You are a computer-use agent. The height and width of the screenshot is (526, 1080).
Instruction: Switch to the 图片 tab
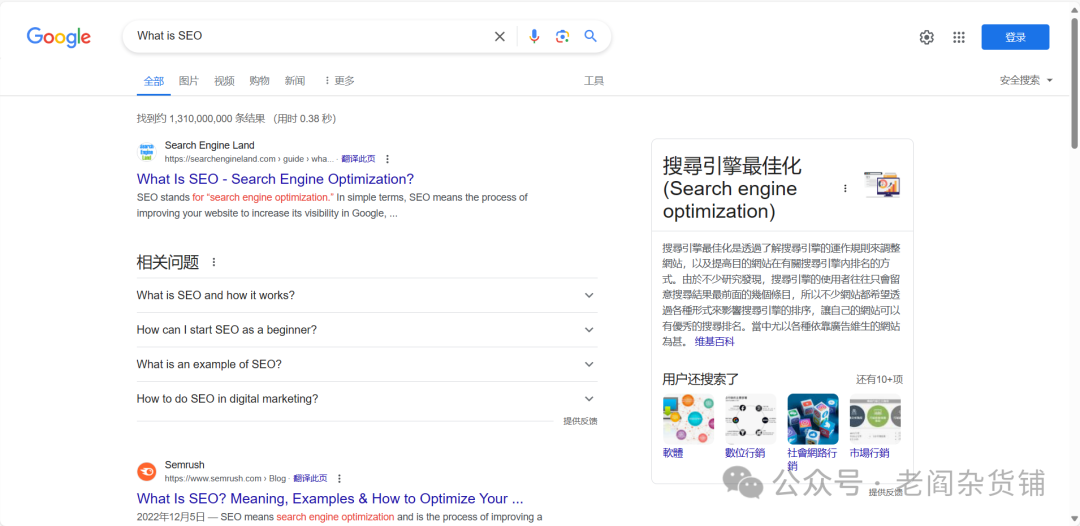click(189, 81)
